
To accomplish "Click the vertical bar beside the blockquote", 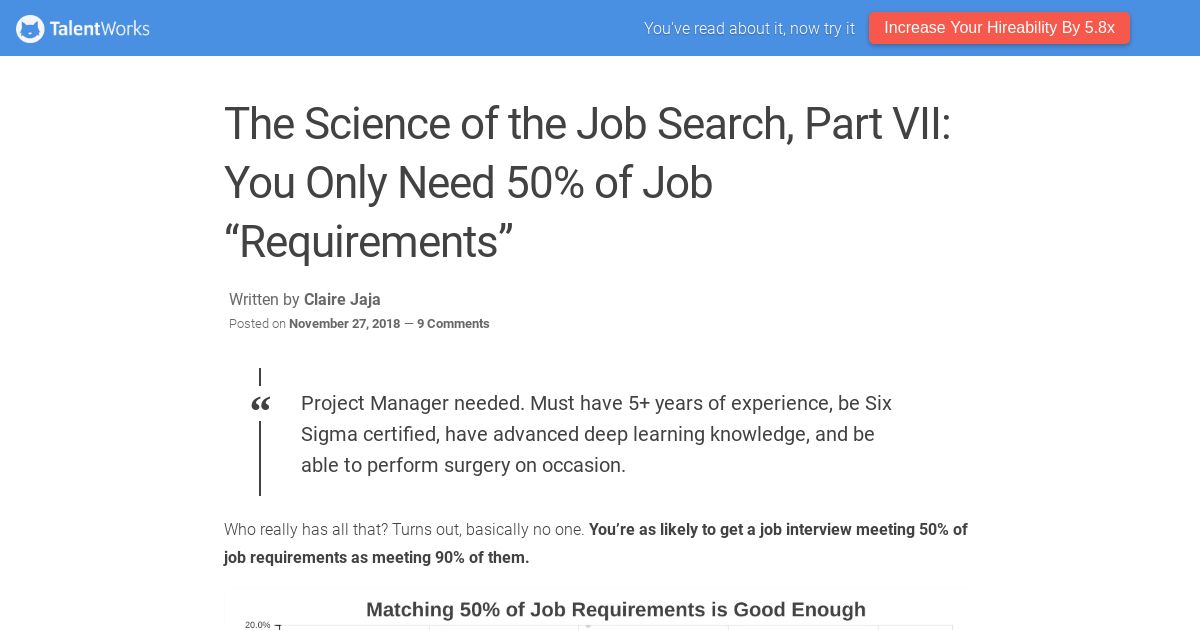I will [260, 457].
